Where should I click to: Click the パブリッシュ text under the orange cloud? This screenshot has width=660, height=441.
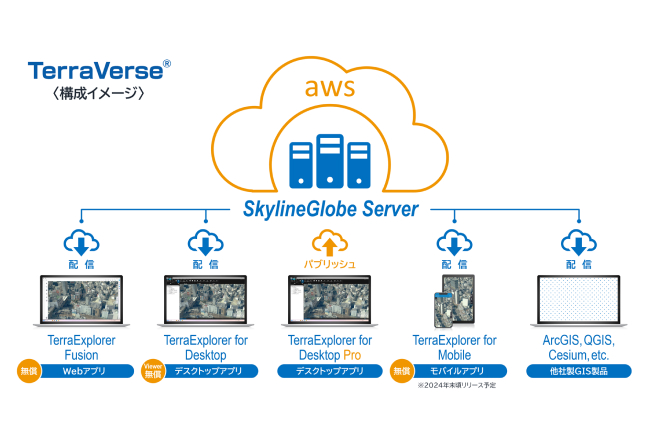coord(329,265)
